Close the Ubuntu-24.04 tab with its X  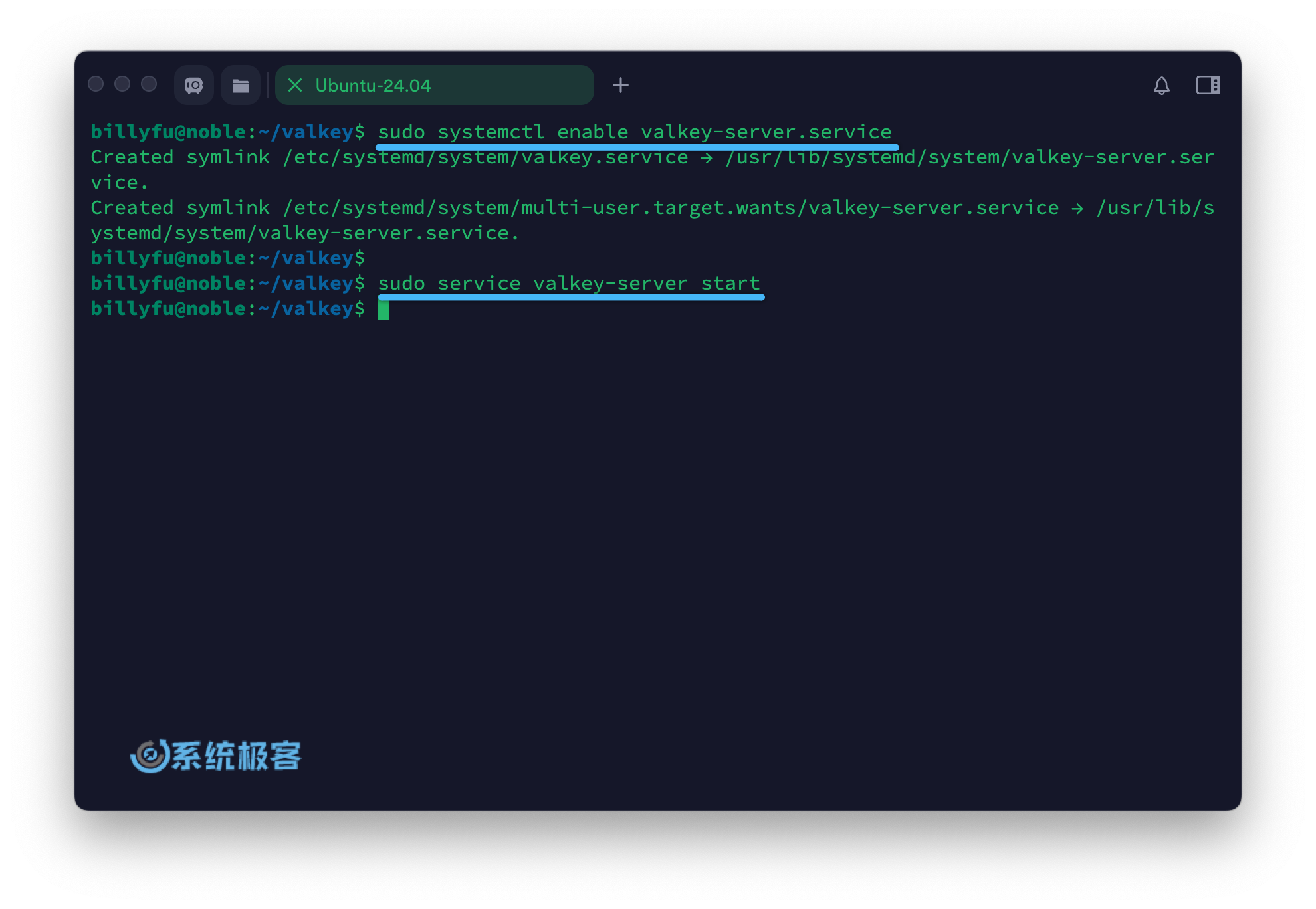295,85
